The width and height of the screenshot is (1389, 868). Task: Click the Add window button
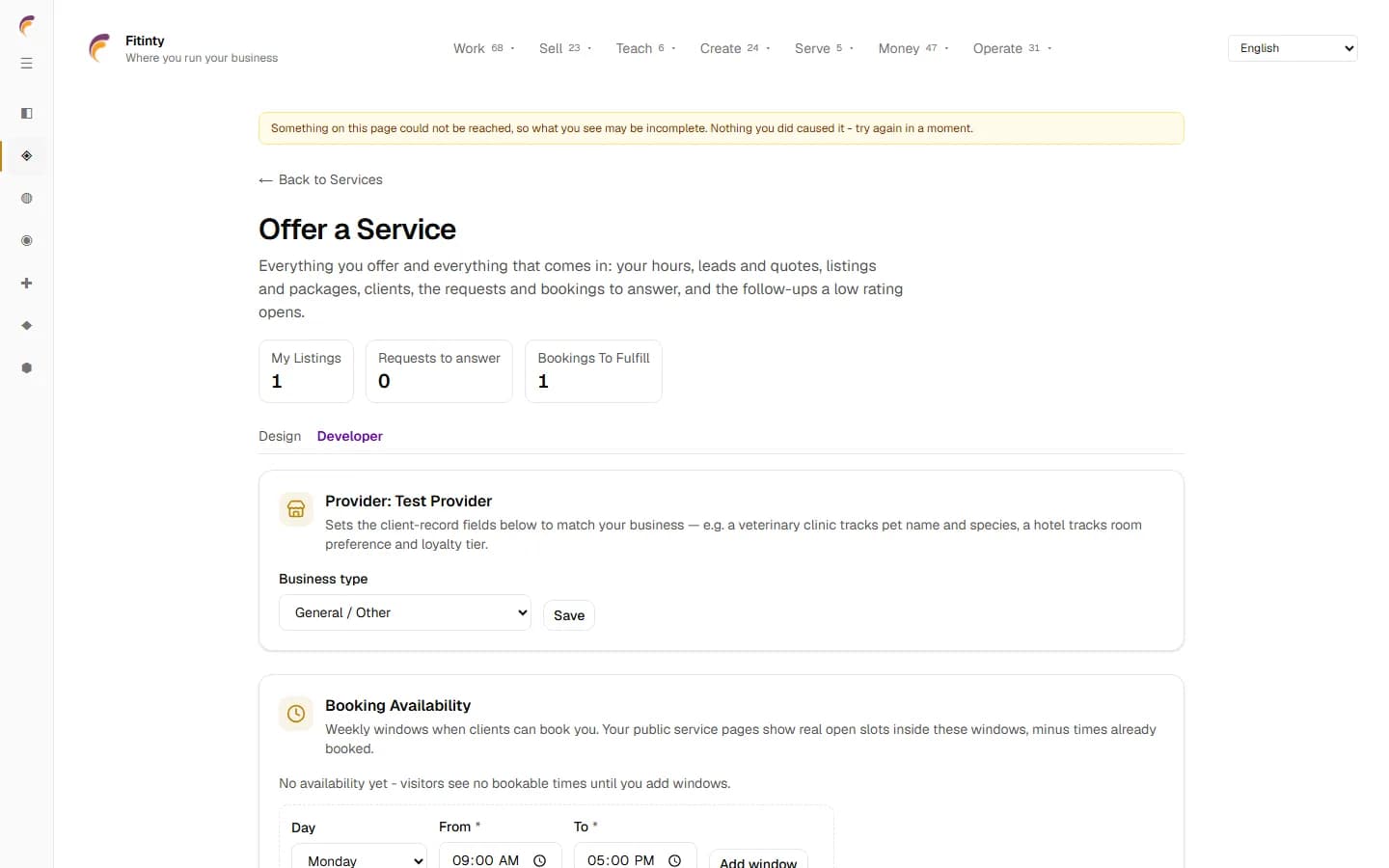tap(758, 860)
